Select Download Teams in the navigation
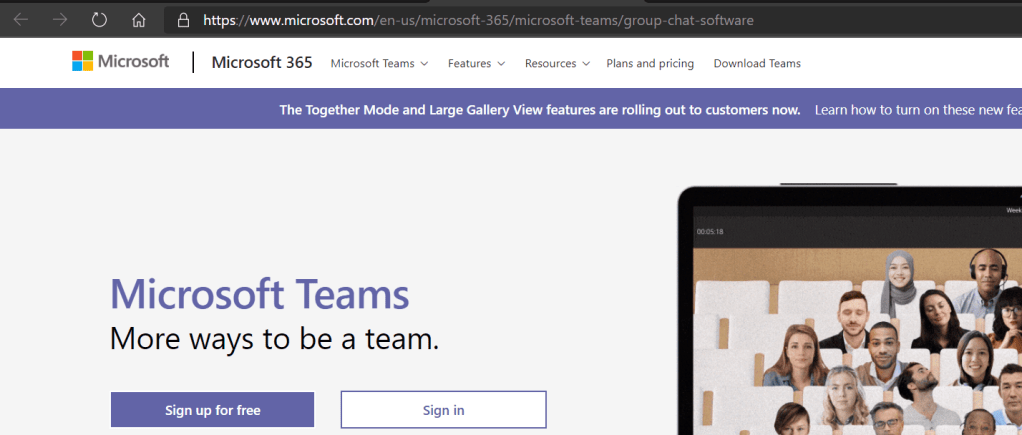Screen dimensions: 1022x435 [x=757, y=63]
